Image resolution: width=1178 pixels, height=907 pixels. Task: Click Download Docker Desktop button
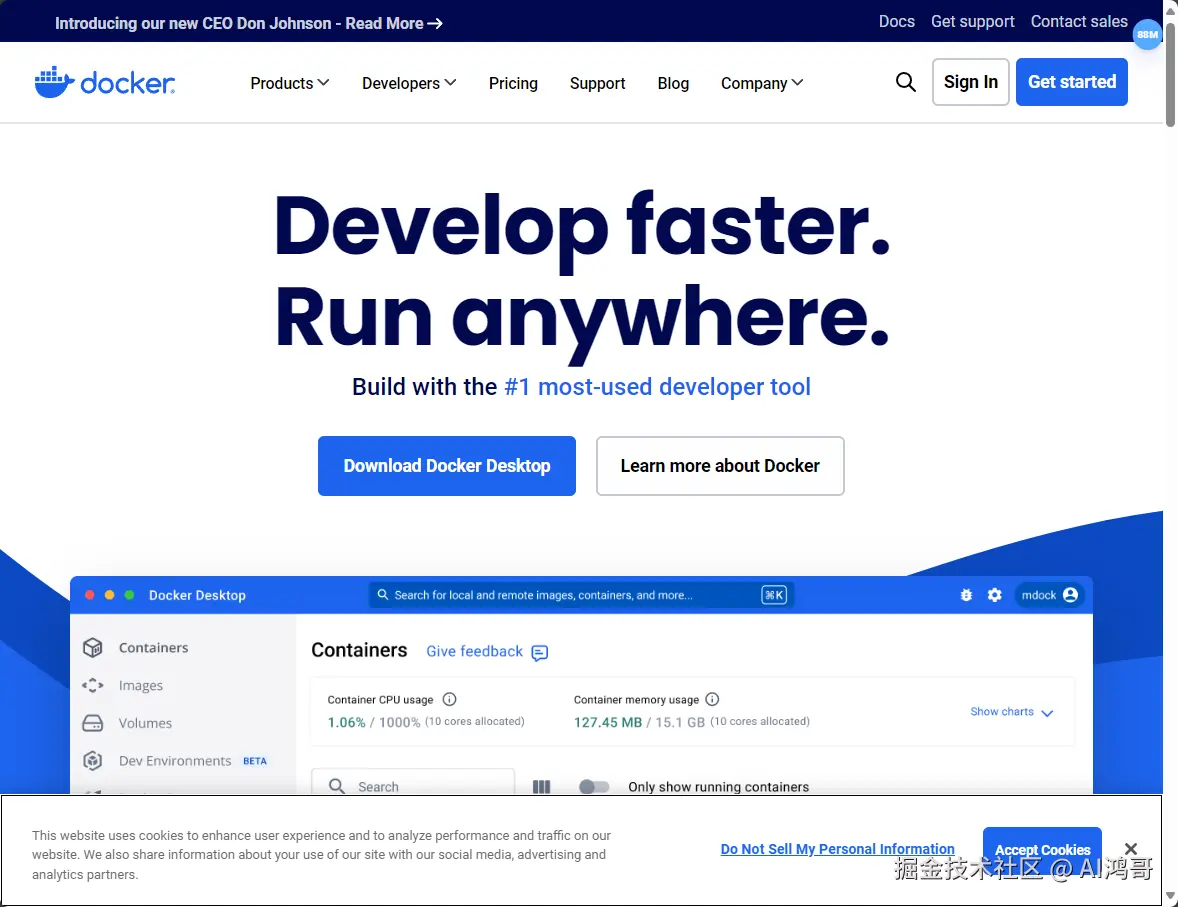[447, 466]
